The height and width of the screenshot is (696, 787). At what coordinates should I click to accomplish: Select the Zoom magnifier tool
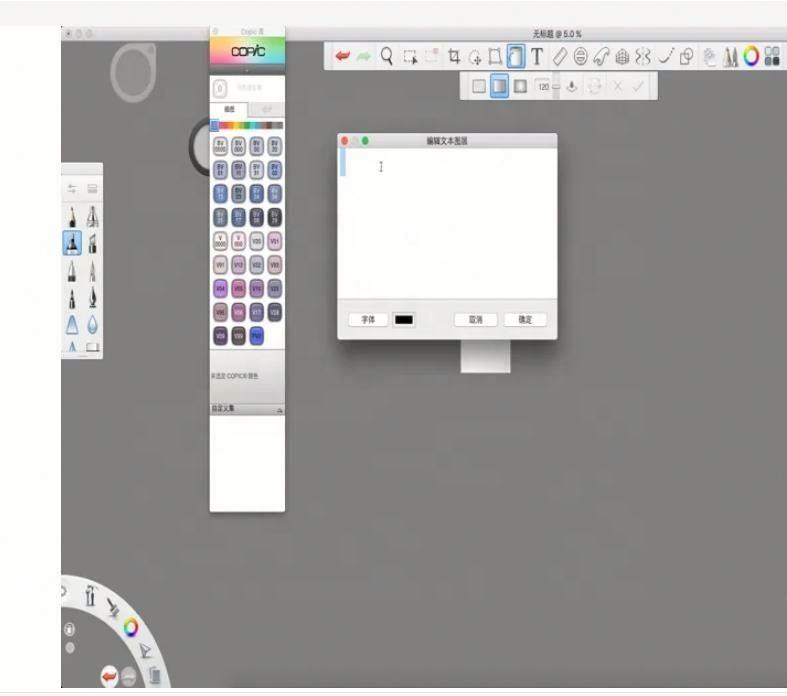click(x=387, y=57)
